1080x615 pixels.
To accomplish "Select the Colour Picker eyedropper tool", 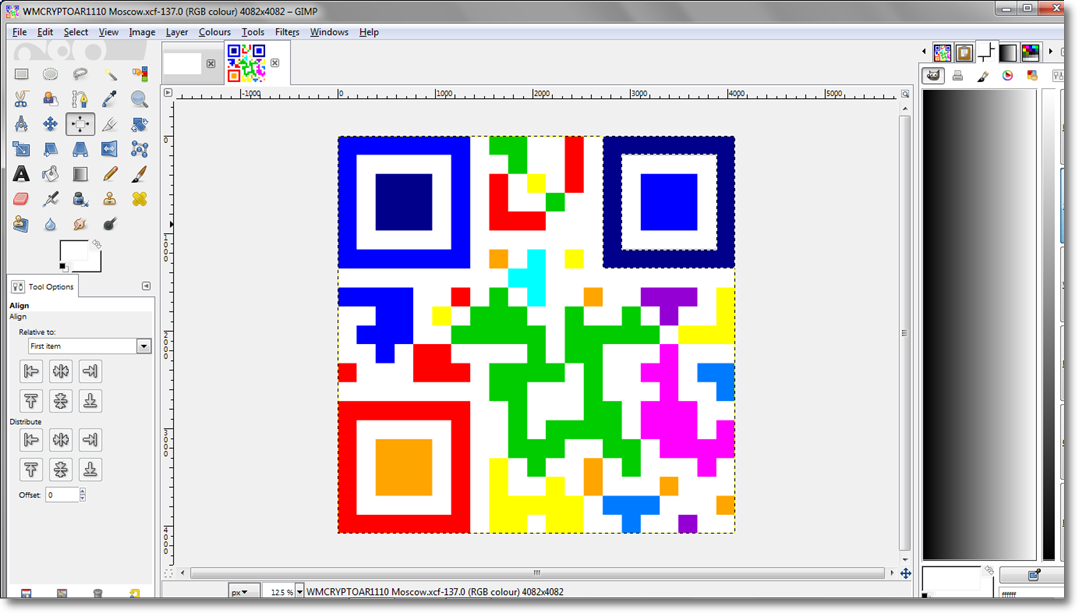I will coord(110,99).
